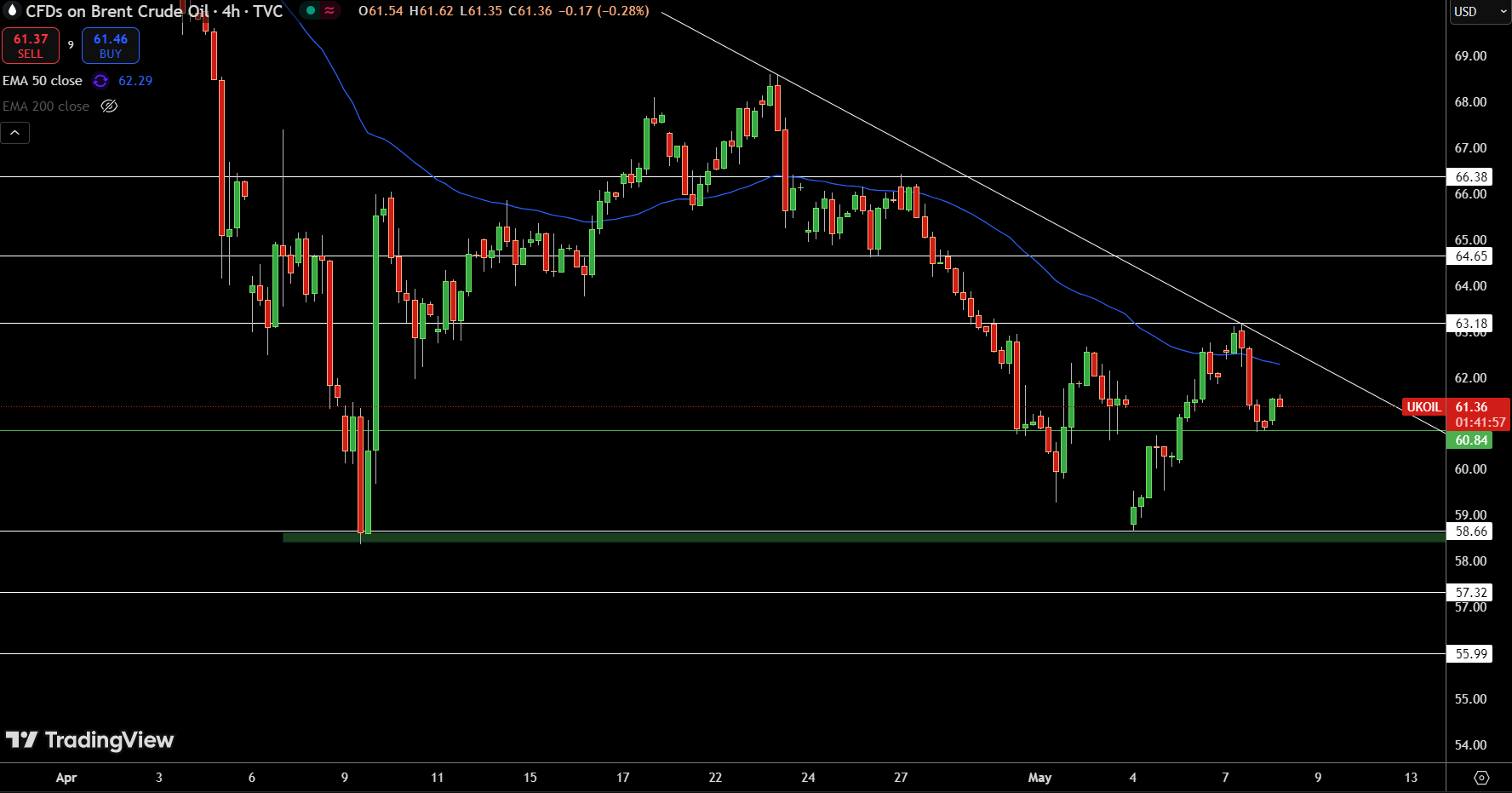Select the EMA 200 close label
The width and height of the screenshot is (1512, 793).
46,106
